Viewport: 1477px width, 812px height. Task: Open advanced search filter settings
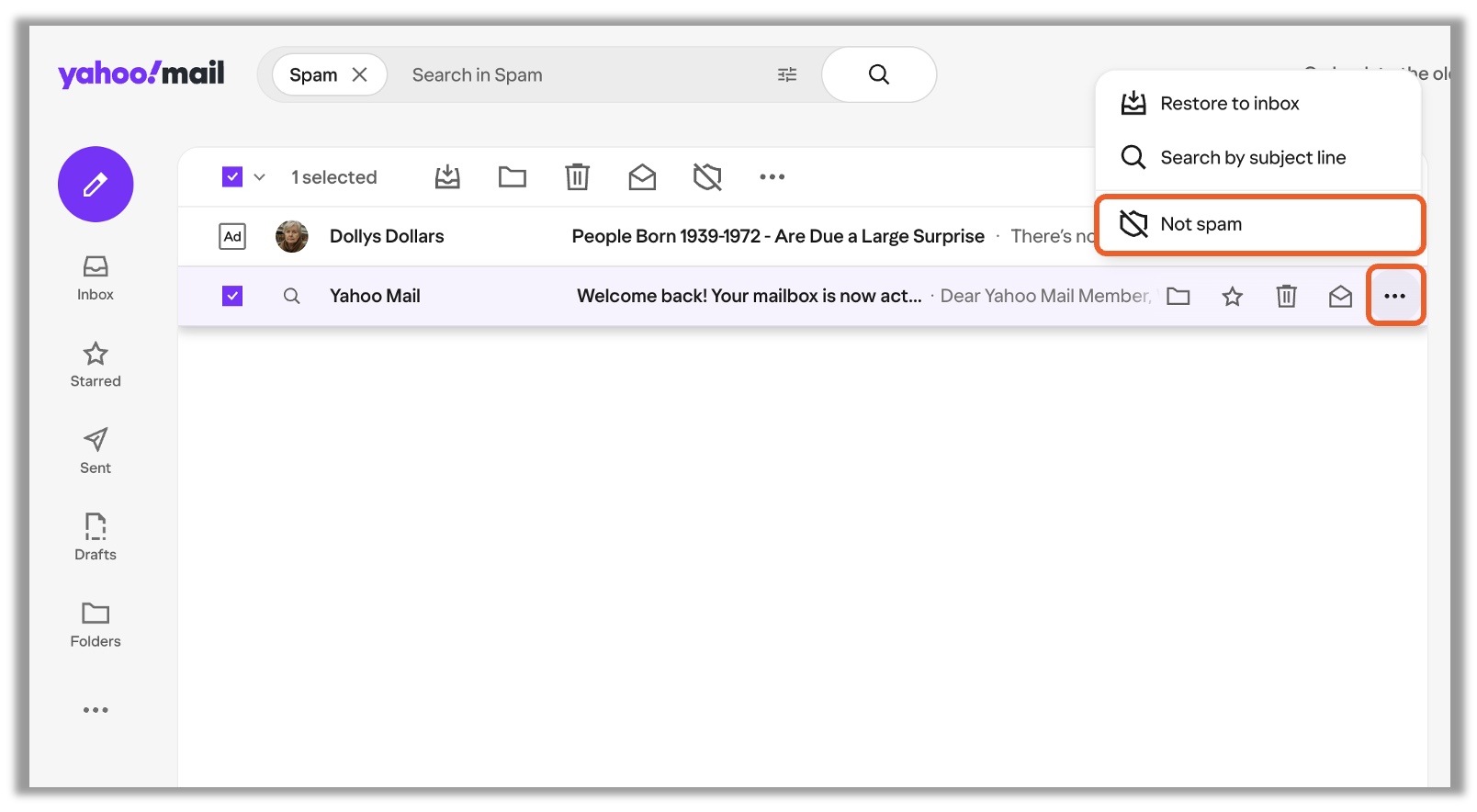pyautogui.click(x=787, y=74)
